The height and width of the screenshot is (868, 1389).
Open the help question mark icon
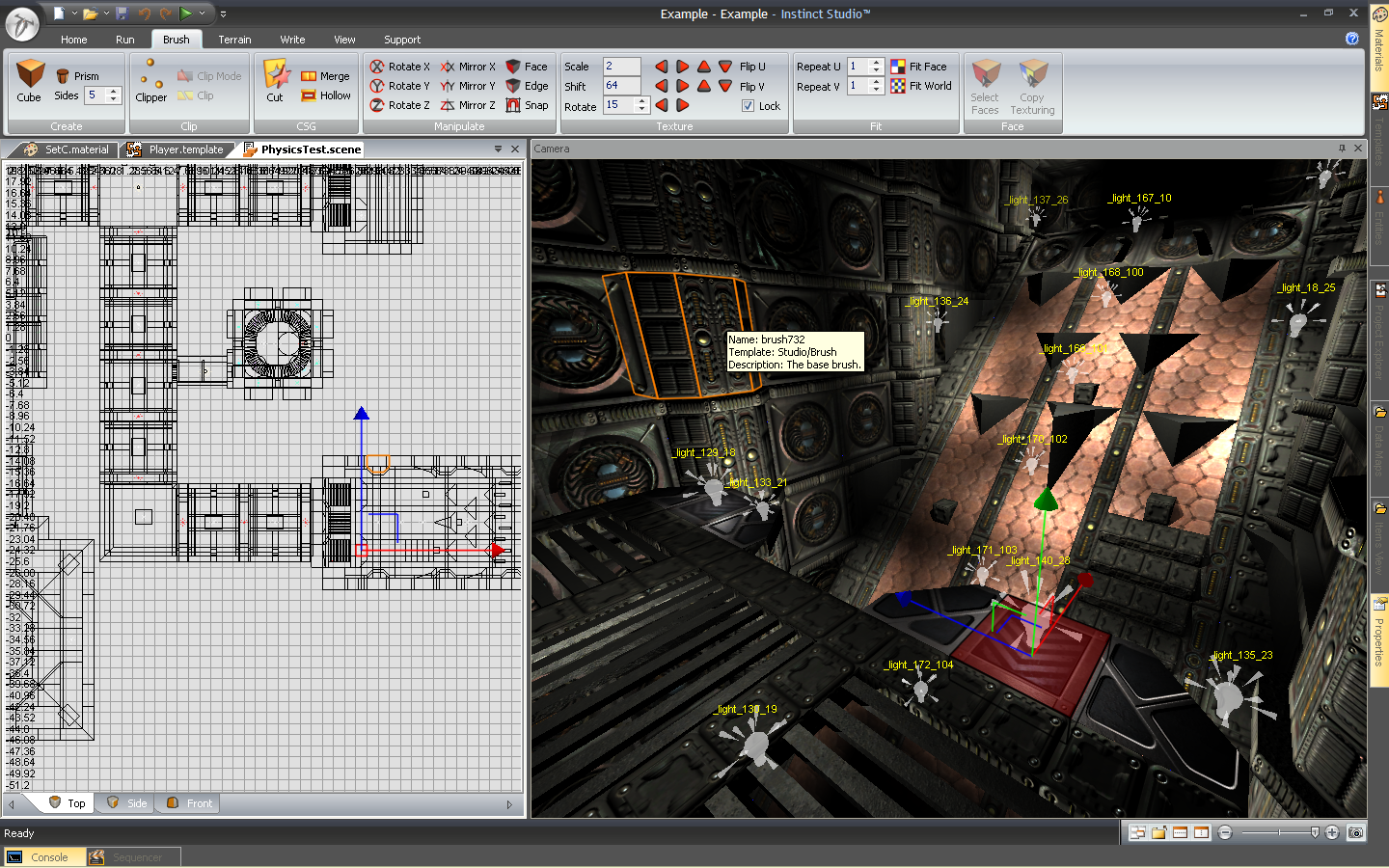click(x=1352, y=39)
